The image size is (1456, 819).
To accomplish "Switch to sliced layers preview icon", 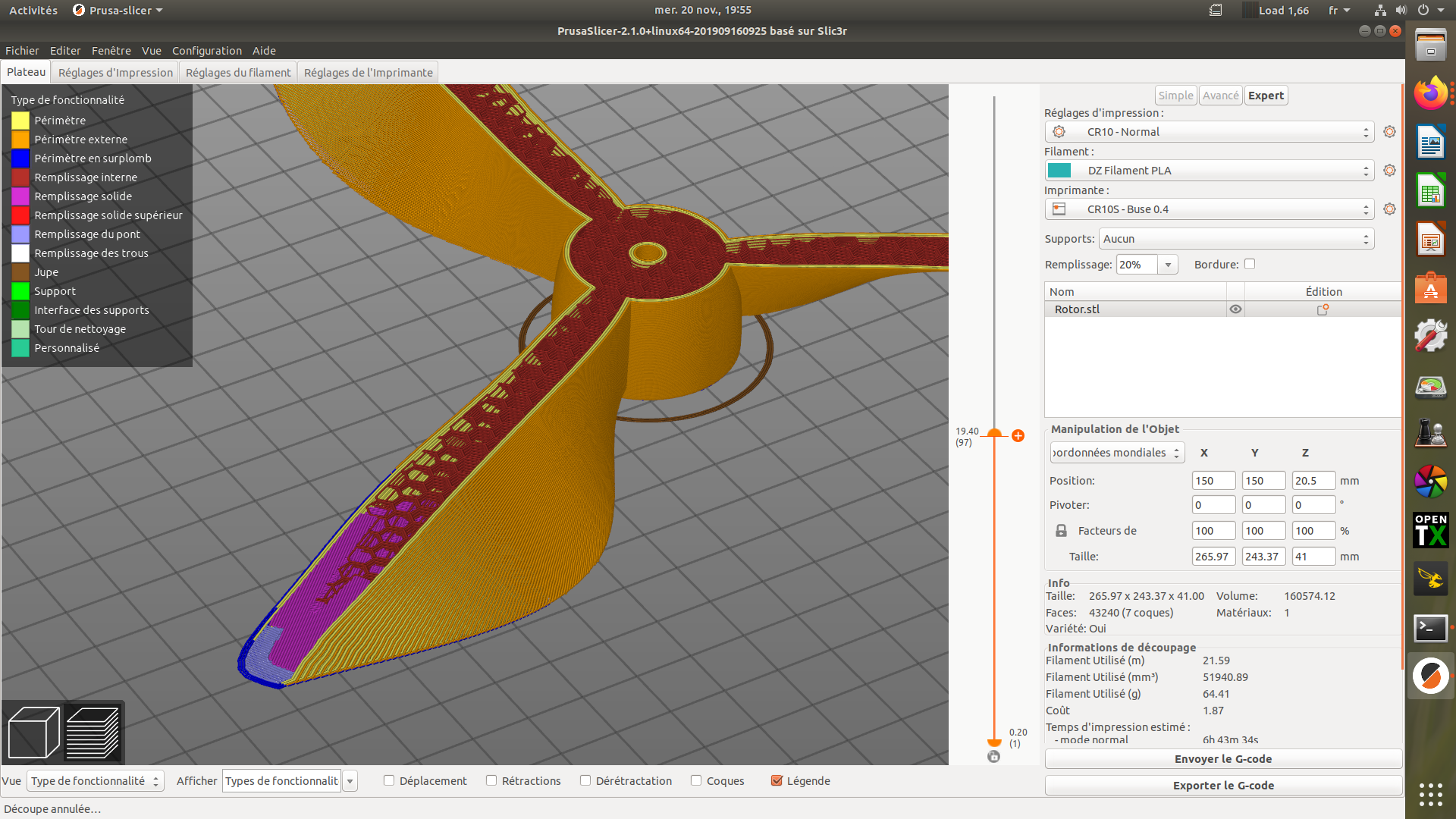I will coord(93,732).
